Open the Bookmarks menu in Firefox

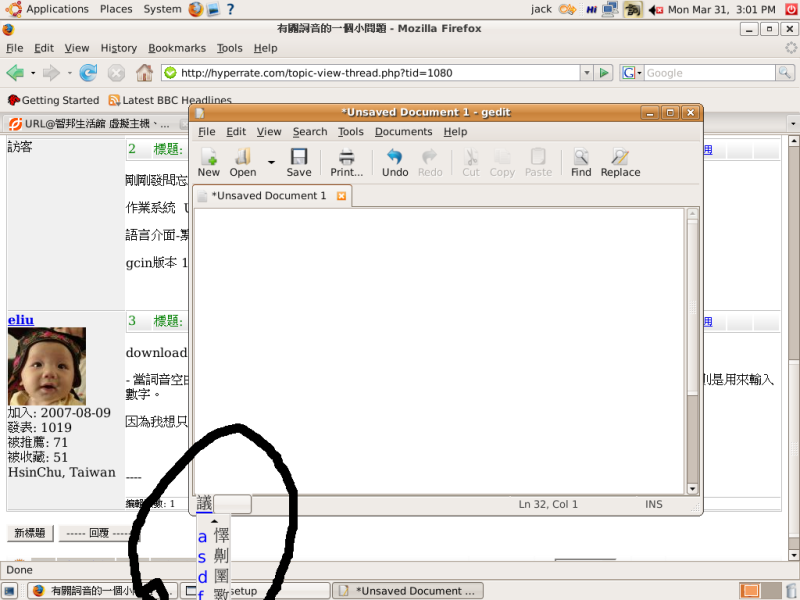(x=177, y=48)
